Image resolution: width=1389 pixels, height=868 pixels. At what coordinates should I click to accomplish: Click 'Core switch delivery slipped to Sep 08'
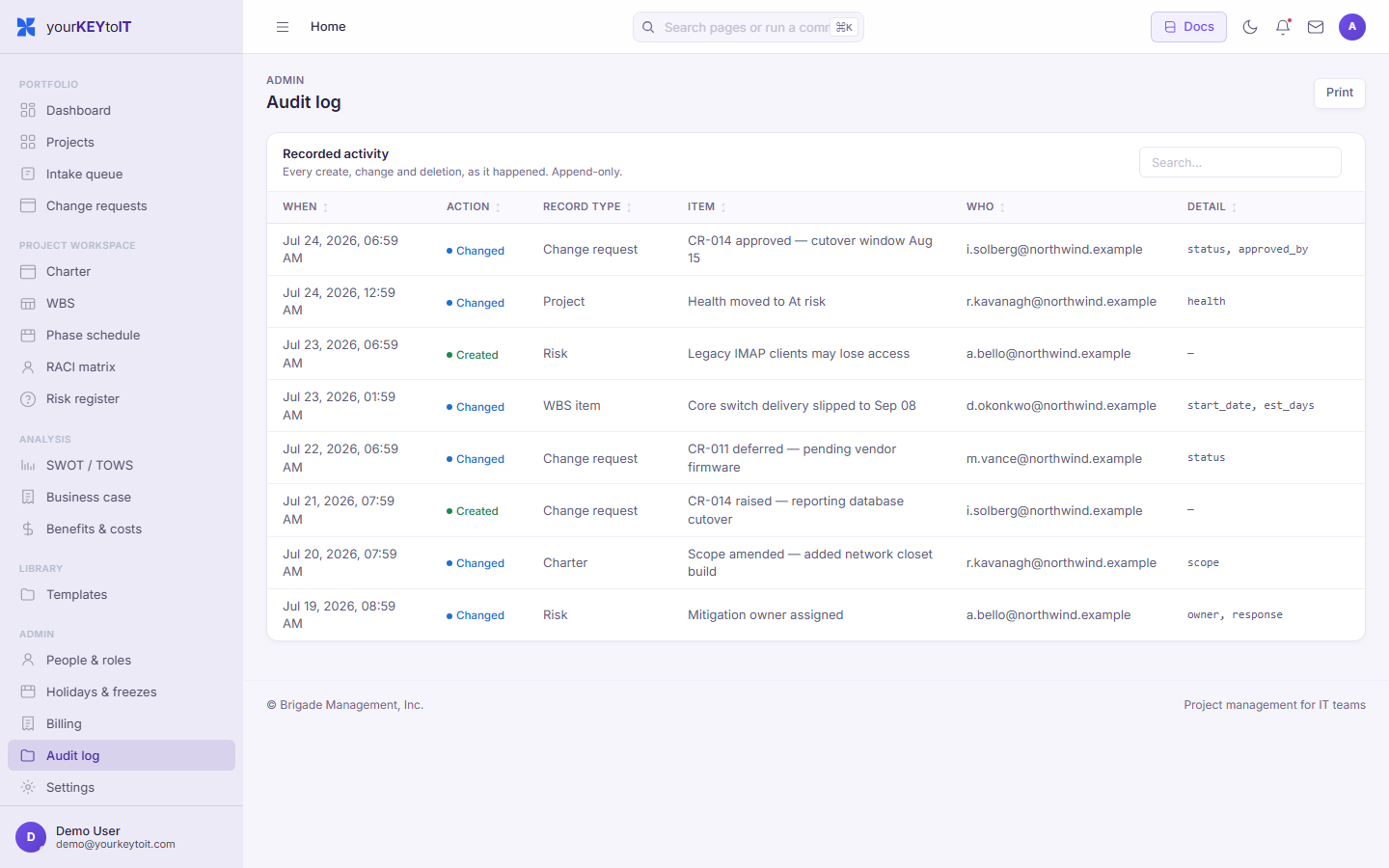pyautogui.click(x=802, y=406)
